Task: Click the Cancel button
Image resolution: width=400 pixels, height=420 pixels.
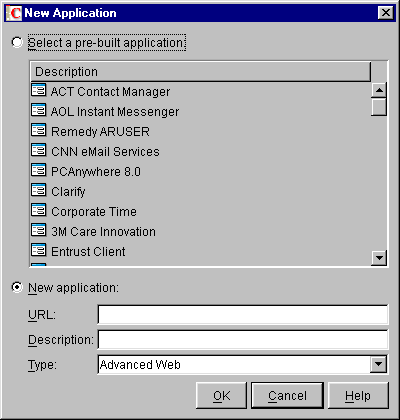Action: point(287,396)
